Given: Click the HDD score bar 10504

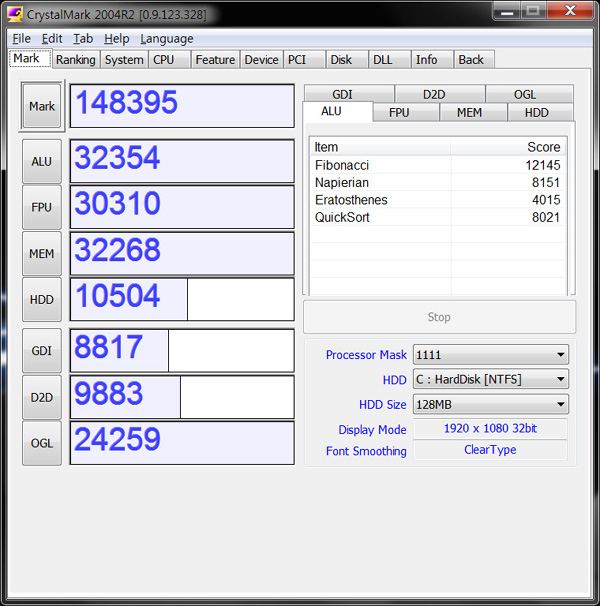Looking at the screenshot, I should [x=182, y=300].
